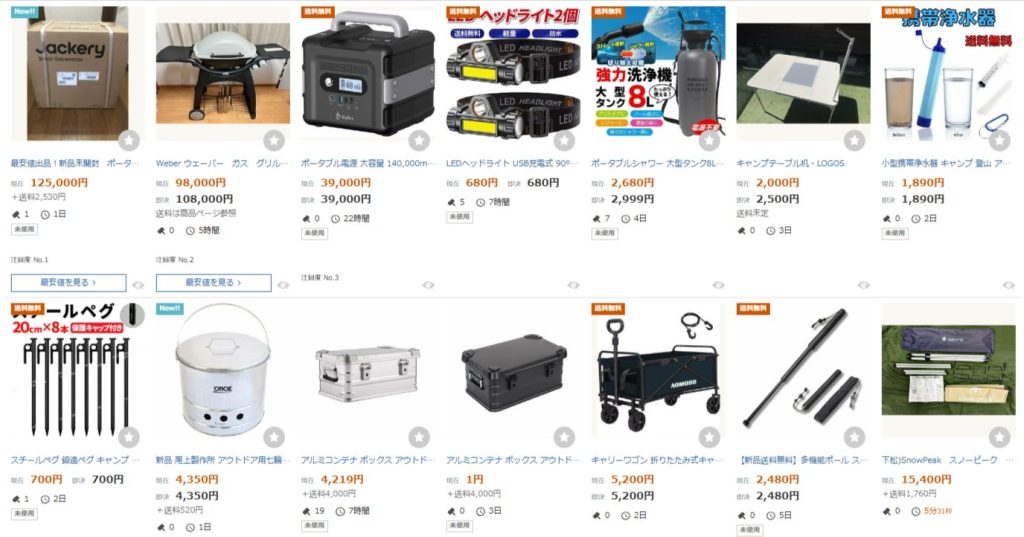Star the Weber gas grill listing
The width and height of the screenshot is (1024, 537).
tap(274, 140)
